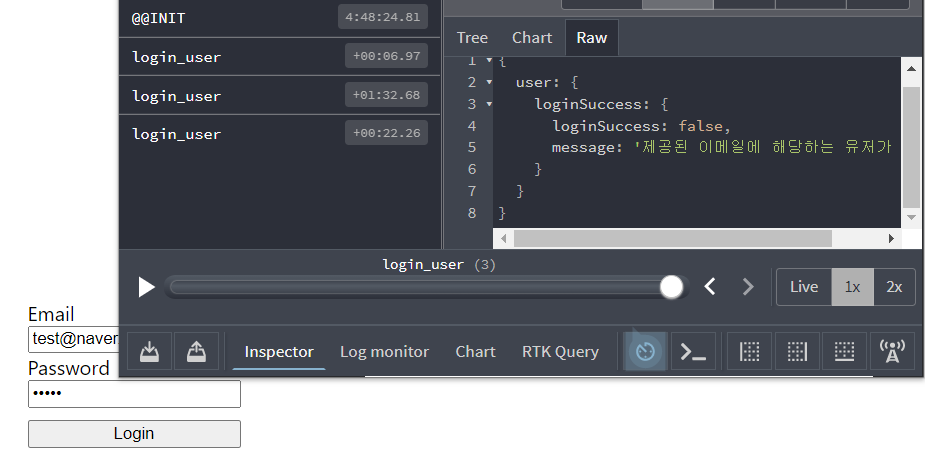This screenshot has width=925, height=476.
Task: Click the loginSuccess: false line
Action: point(641,126)
